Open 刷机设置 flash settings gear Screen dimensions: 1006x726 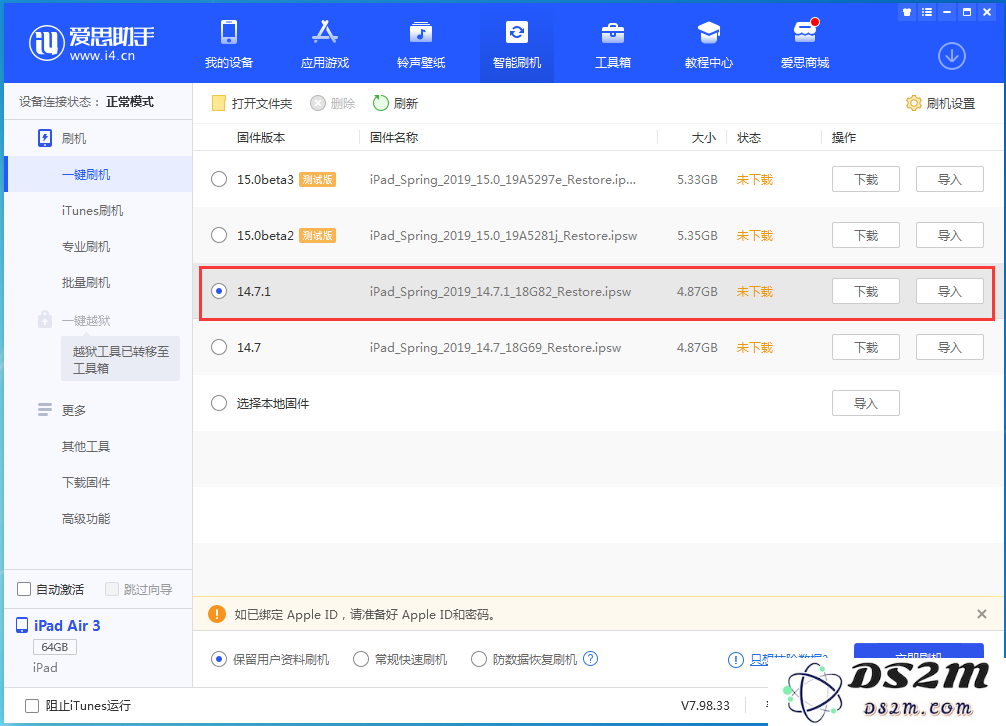pyautogui.click(x=941, y=103)
